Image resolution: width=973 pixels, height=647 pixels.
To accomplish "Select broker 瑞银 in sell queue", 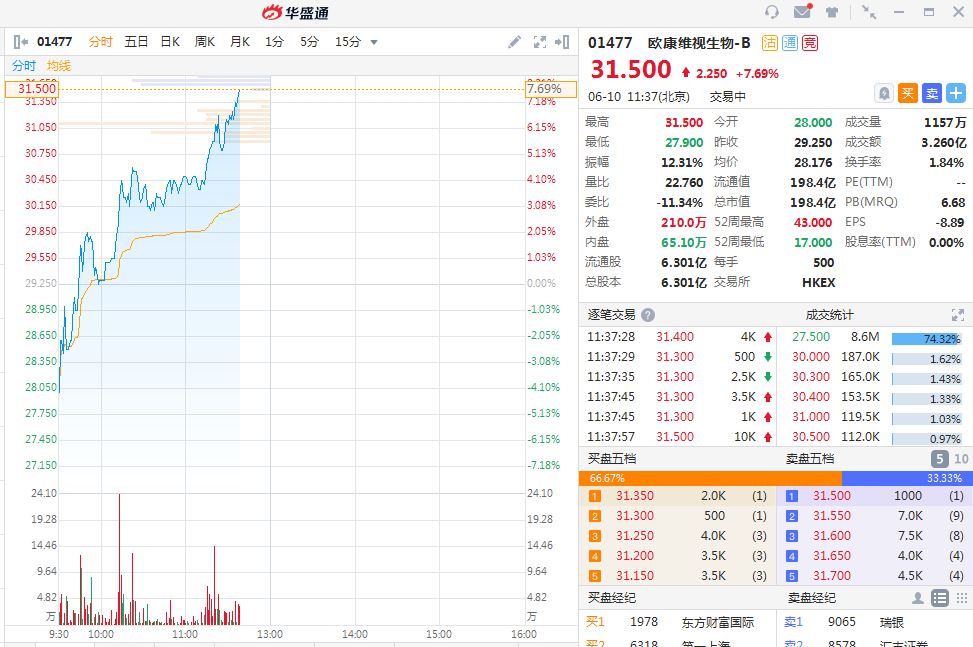I will click(x=892, y=622).
